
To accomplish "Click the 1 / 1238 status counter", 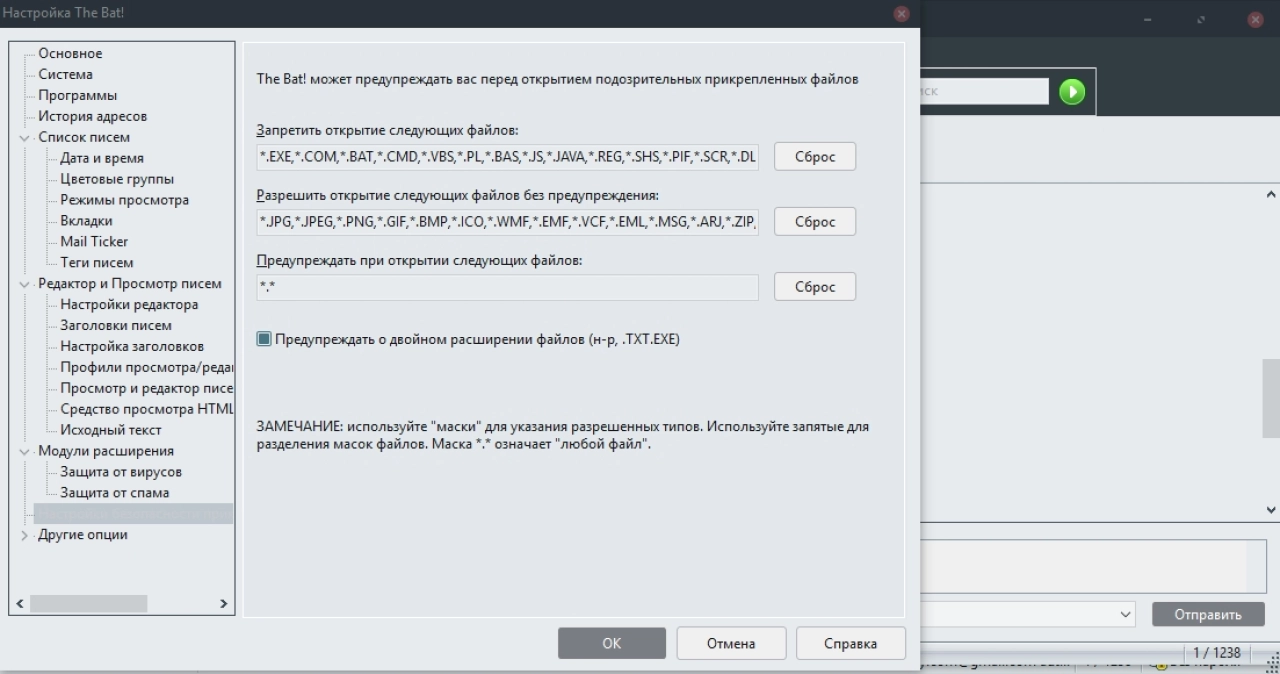I will point(1216,653).
